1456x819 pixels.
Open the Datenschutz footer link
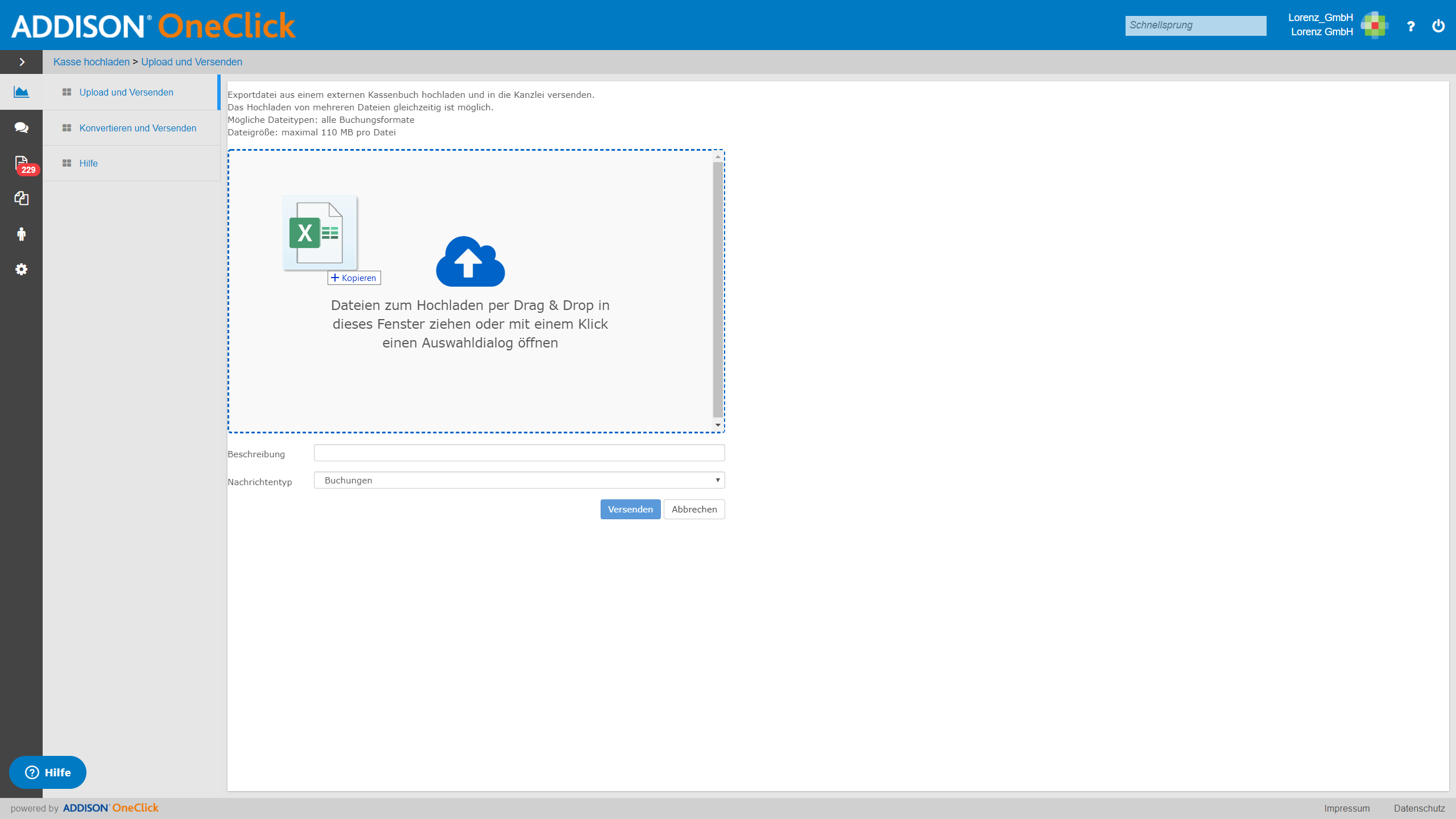coord(1419,808)
